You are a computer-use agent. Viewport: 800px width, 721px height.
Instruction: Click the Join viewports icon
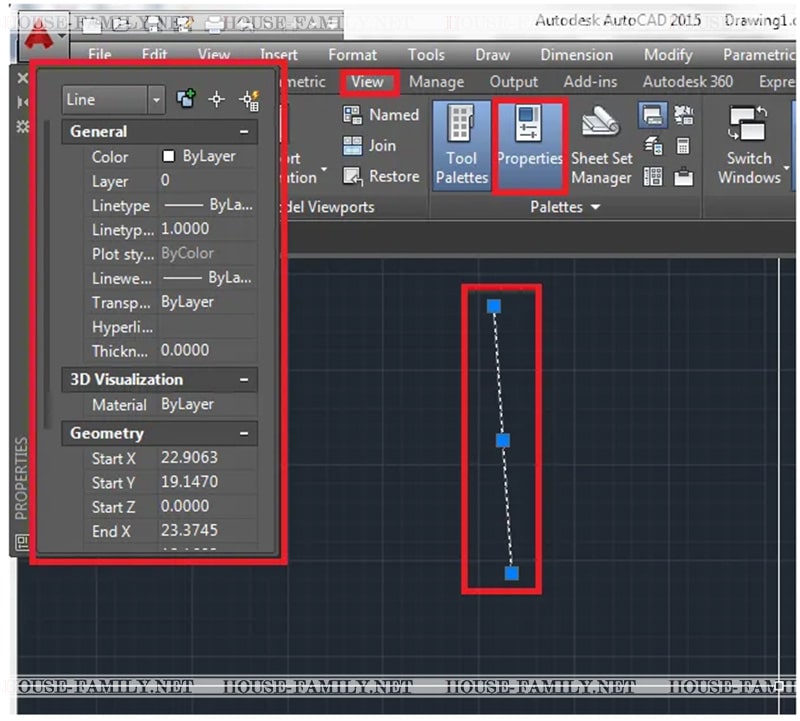click(x=352, y=146)
